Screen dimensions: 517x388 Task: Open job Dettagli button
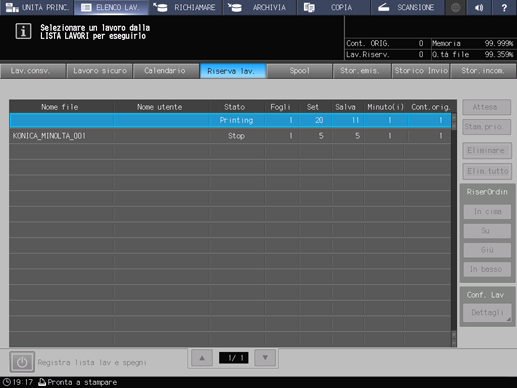487,313
